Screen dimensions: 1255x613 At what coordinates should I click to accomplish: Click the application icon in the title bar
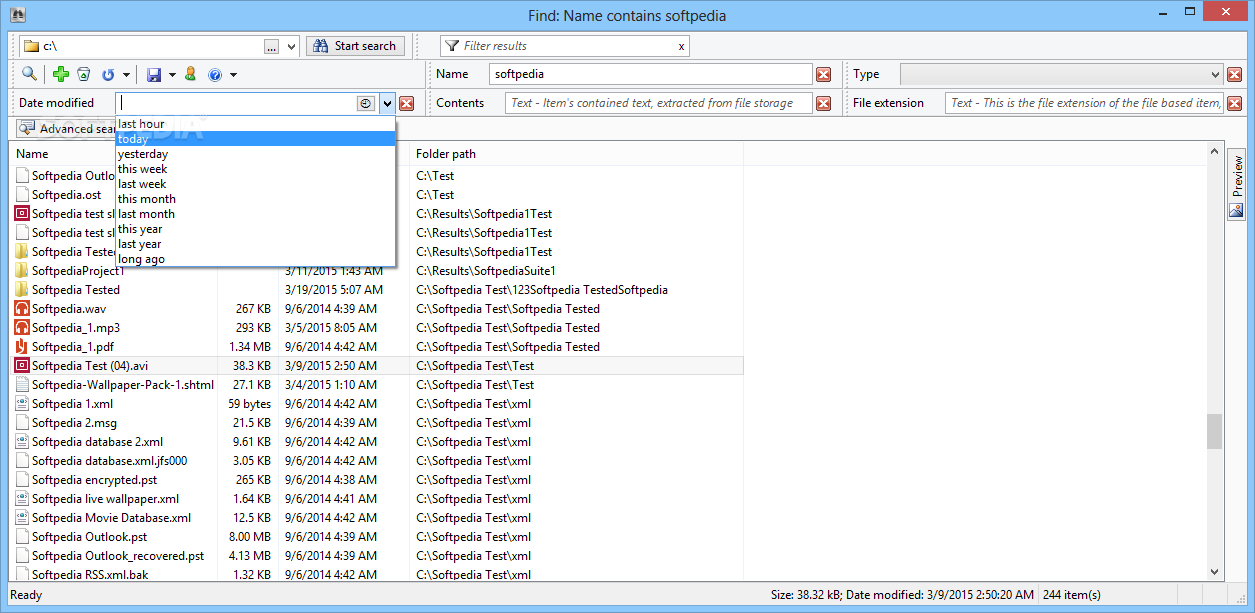click(x=16, y=15)
